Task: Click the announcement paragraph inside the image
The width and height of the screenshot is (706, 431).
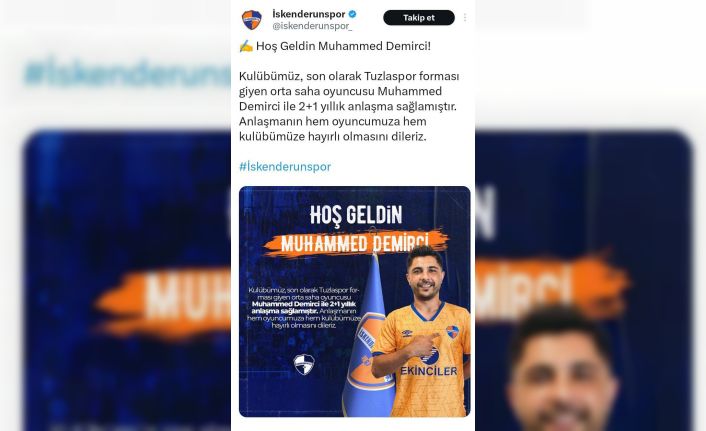Action: point(304,307)
